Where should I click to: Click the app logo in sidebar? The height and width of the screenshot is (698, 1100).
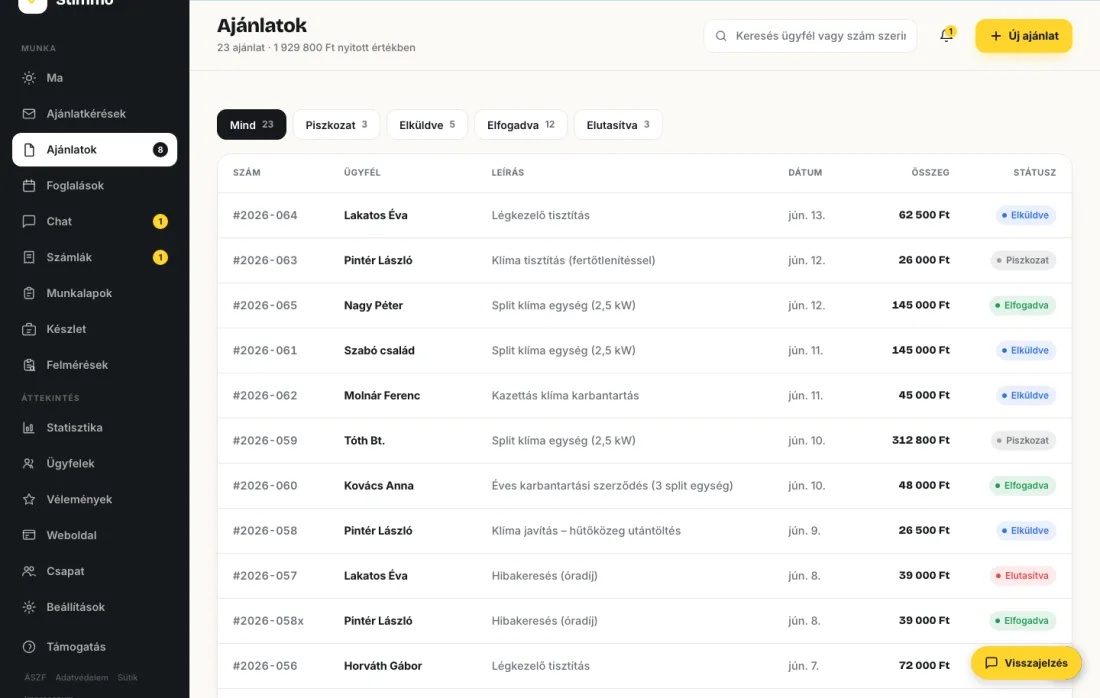[x=32, y=4]
